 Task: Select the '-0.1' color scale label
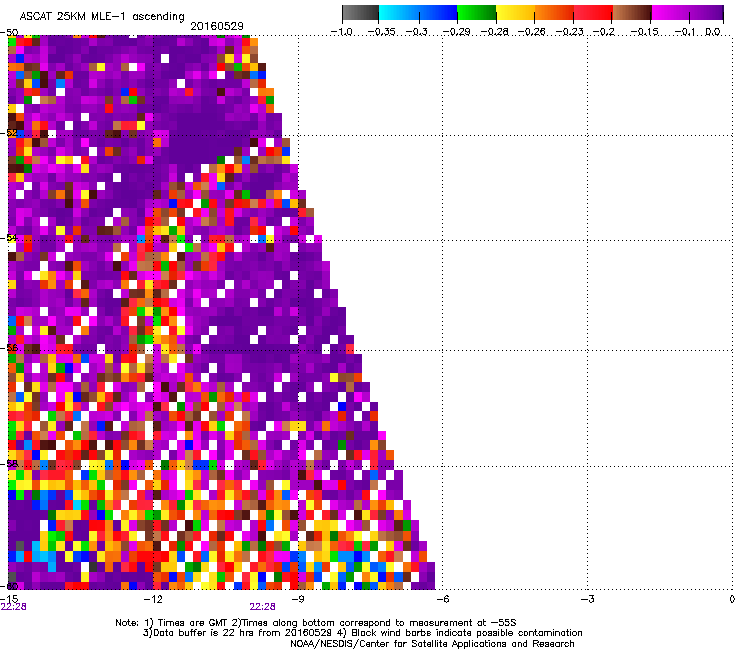click(685, 32)
